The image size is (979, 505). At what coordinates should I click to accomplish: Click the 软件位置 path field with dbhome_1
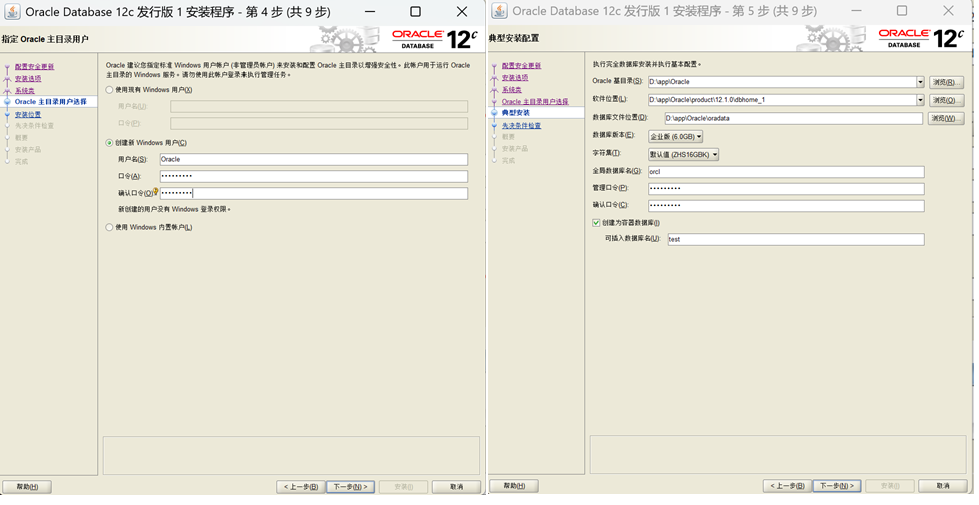point(782,100)
